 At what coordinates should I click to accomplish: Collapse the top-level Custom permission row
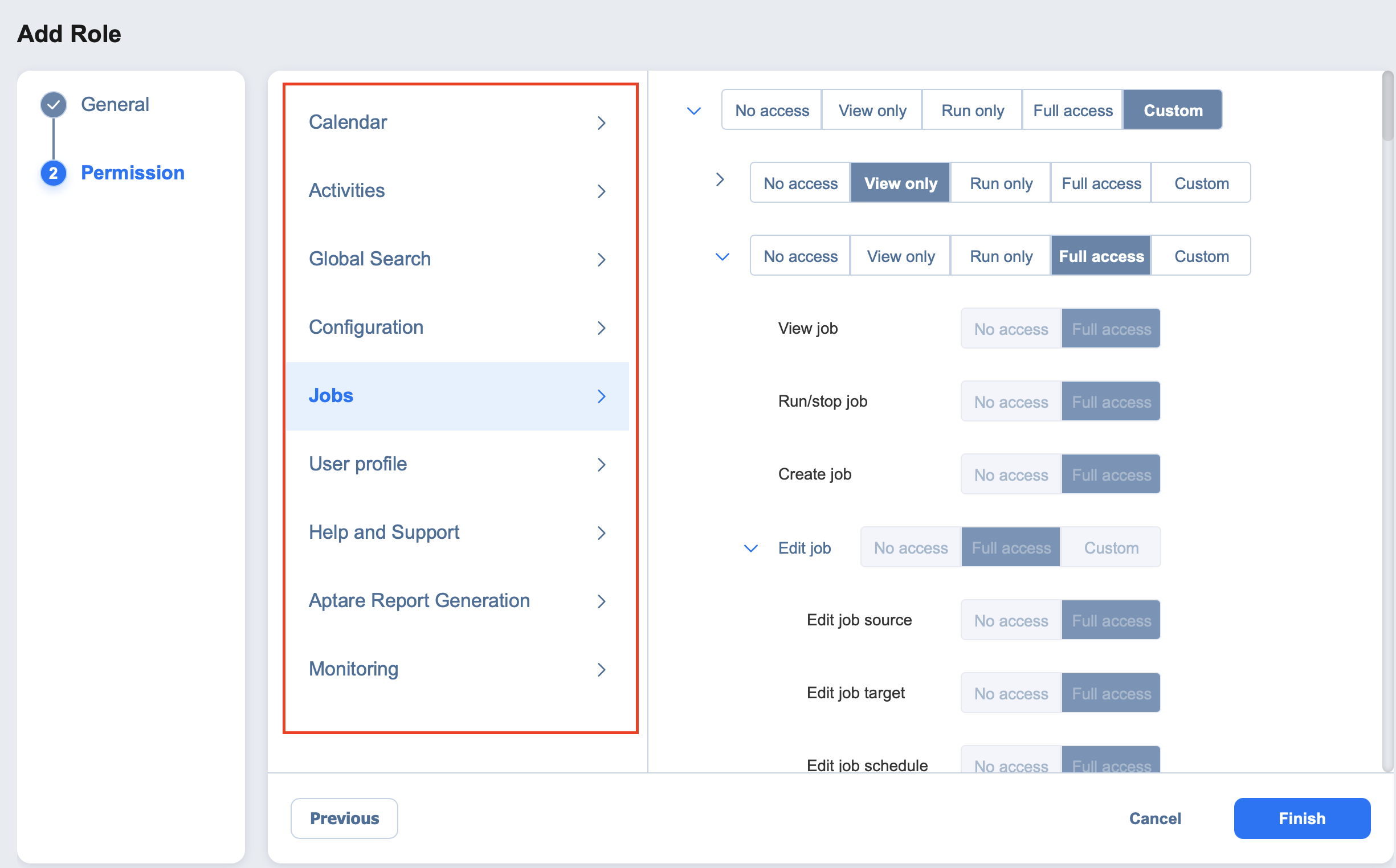pyautogui.click(x=693, y=111)
